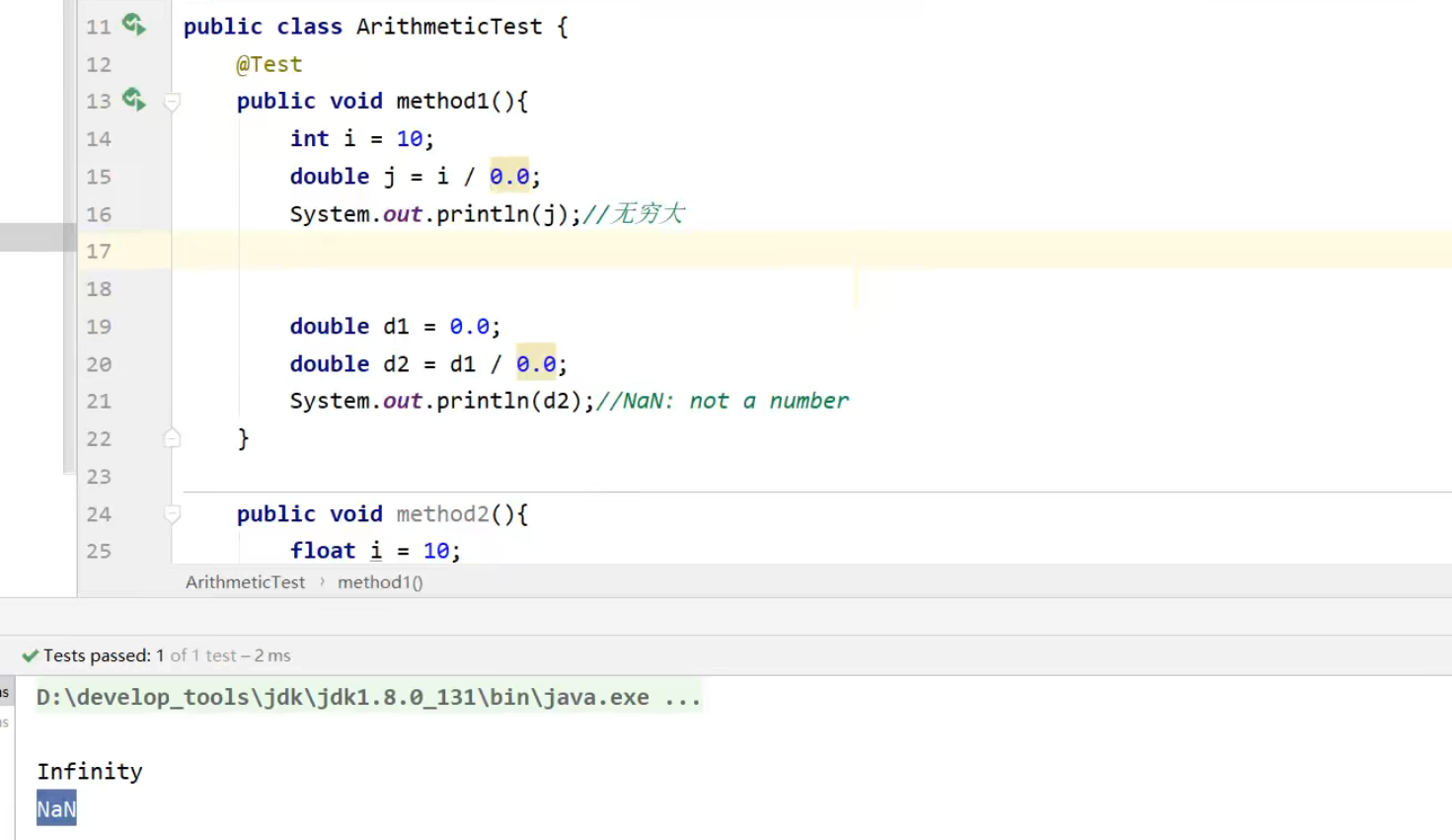Place cursor on empty line 17
1452x840 pixels.
811,251
